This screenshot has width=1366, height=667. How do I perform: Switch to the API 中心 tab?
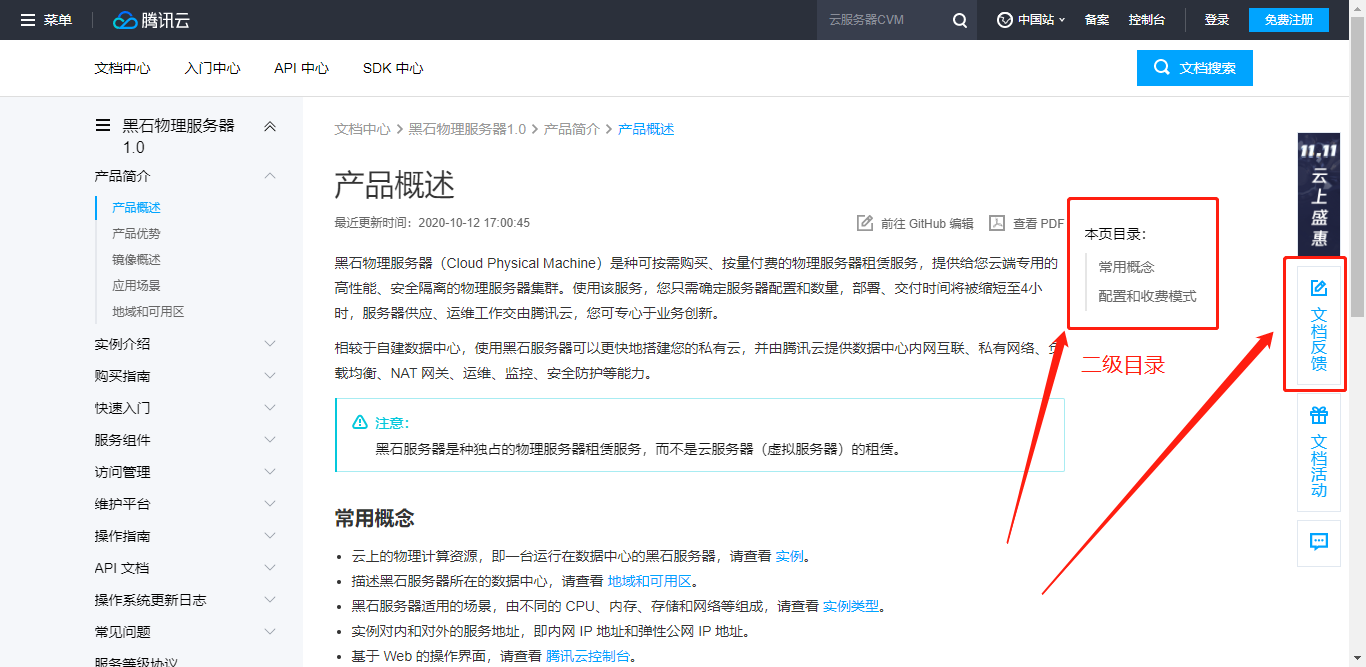click(301, 68)
